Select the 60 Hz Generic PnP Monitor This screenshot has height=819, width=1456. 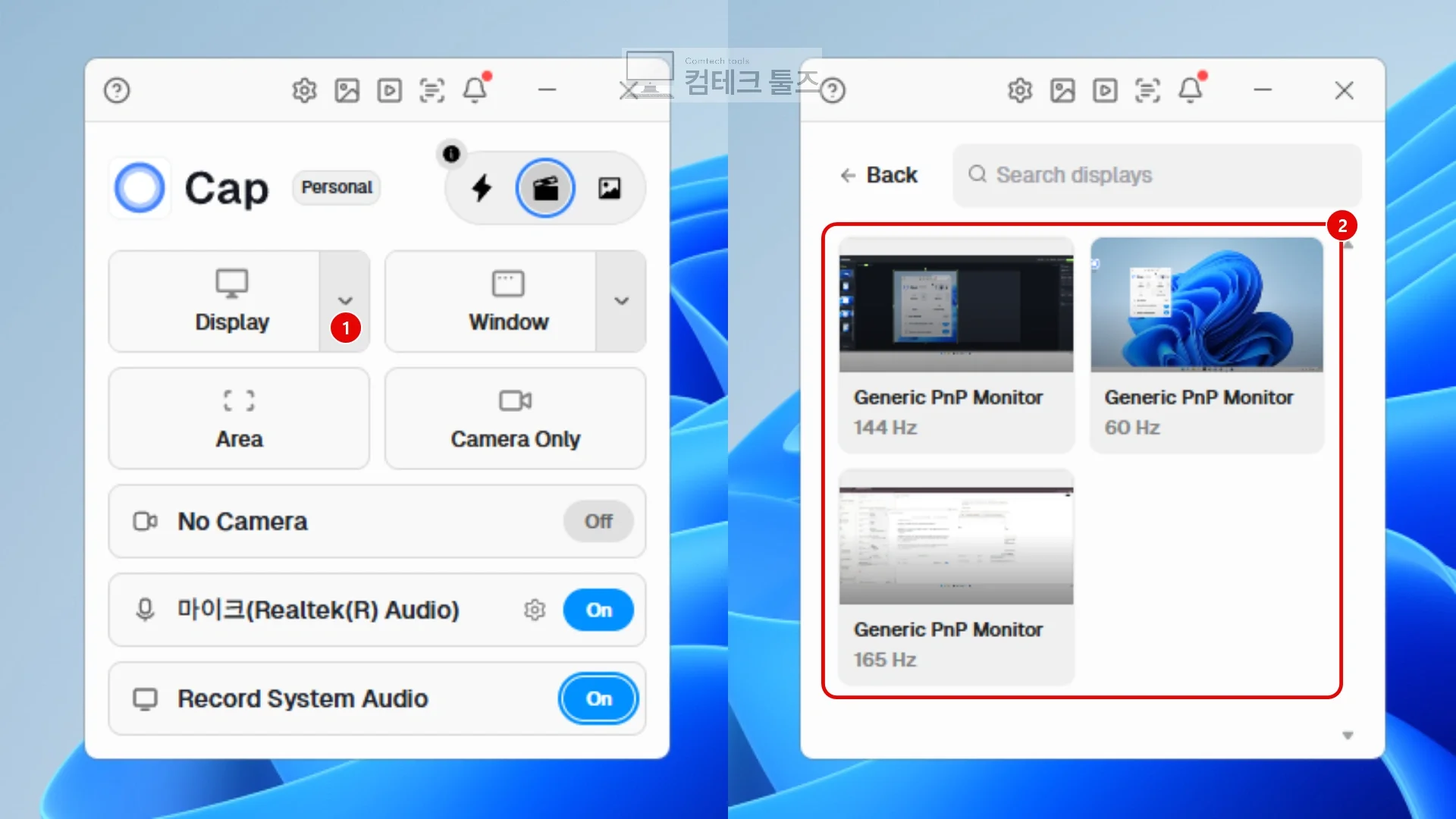coord(1207,345)
